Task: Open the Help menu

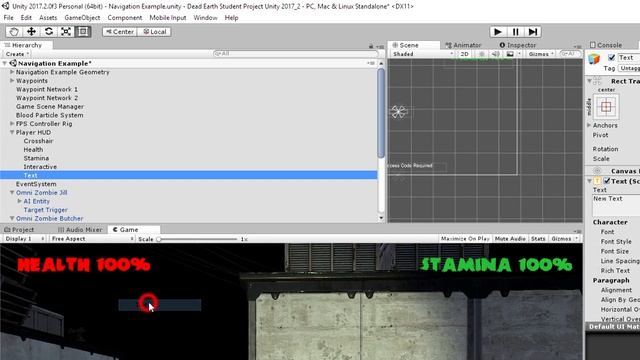Action: click(231, 18)
